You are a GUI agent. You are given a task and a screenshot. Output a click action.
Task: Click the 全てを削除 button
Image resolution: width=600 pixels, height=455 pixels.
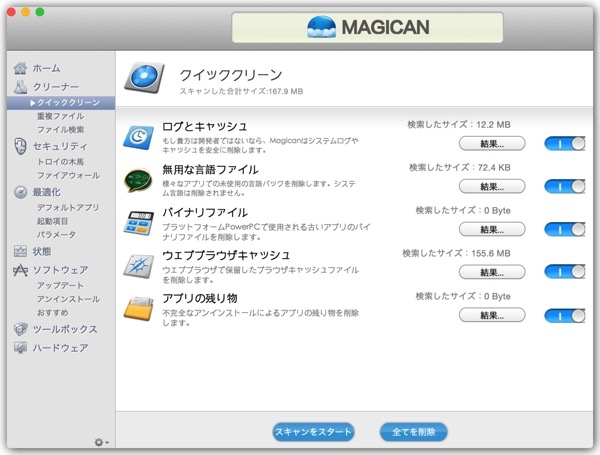pyautogui.click(x=414, y=432)
